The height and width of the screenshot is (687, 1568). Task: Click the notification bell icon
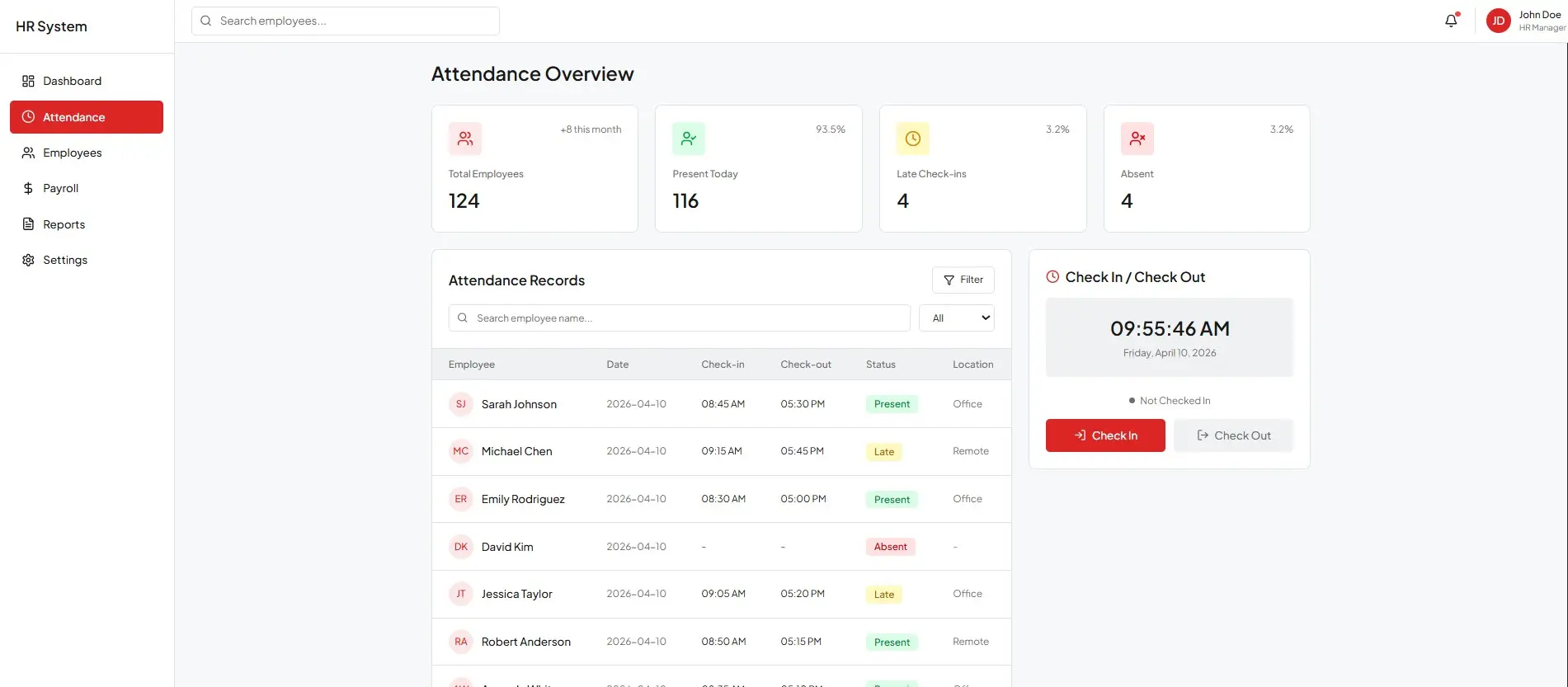(x=1451, y=21)
